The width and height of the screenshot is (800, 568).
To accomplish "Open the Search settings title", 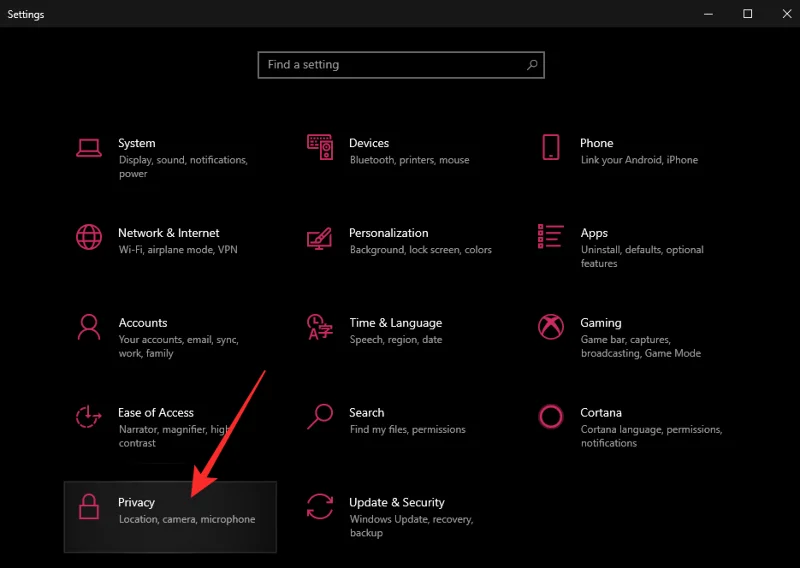I will tap(367, 412).
